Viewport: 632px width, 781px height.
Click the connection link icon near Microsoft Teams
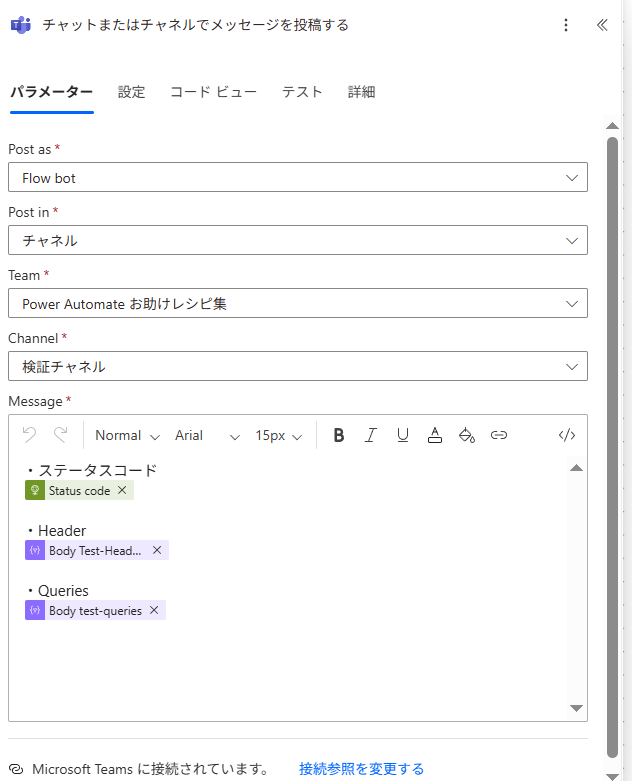click(x=16, y=769)
